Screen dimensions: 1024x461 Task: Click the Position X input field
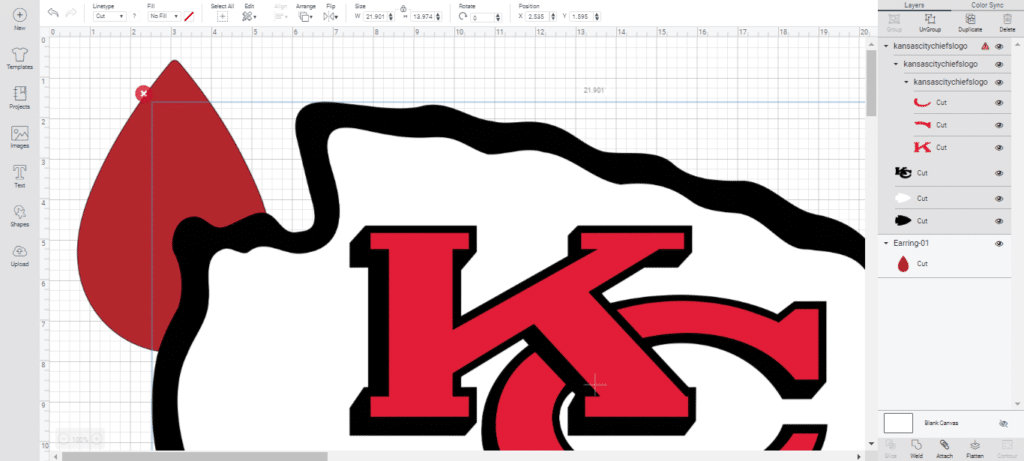537,16
